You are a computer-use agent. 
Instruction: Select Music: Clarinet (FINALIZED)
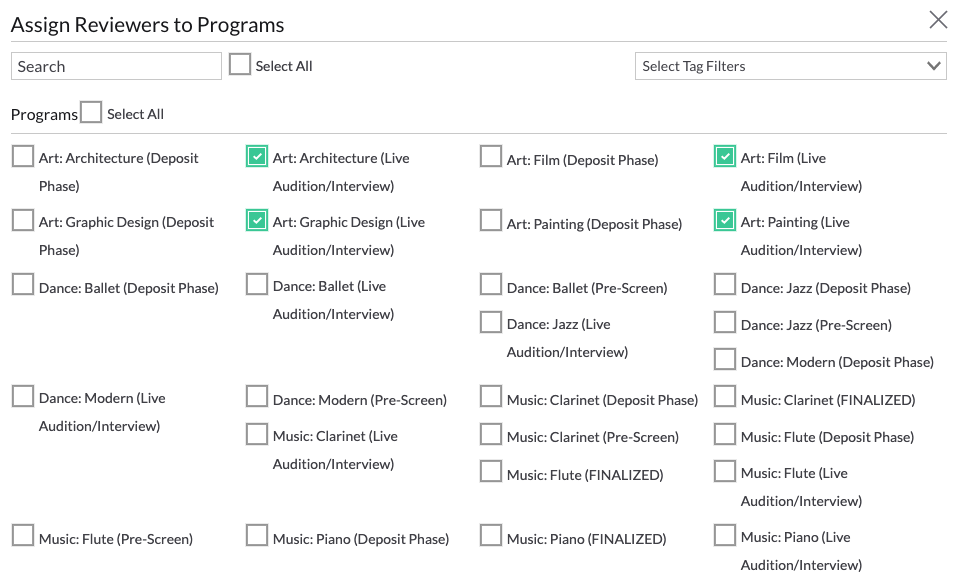[724, 396]
